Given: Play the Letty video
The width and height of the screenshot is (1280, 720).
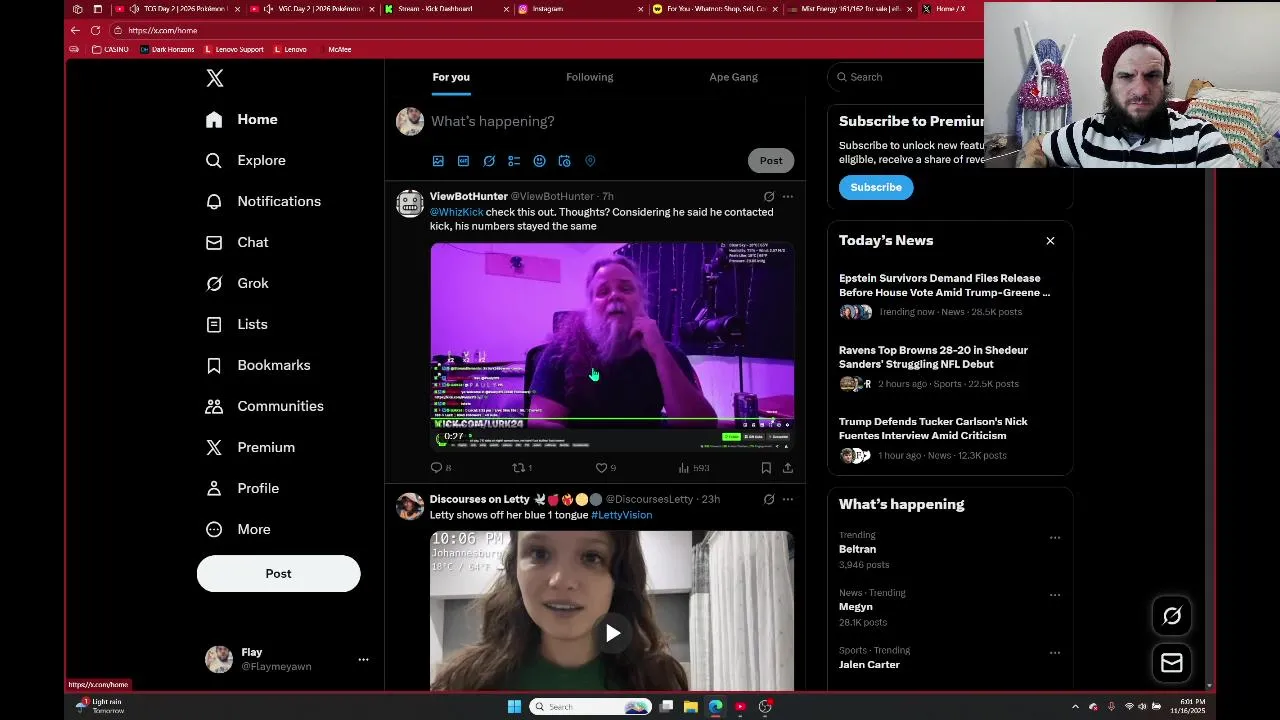Looking at the screenshot, I should coord(612,633).
